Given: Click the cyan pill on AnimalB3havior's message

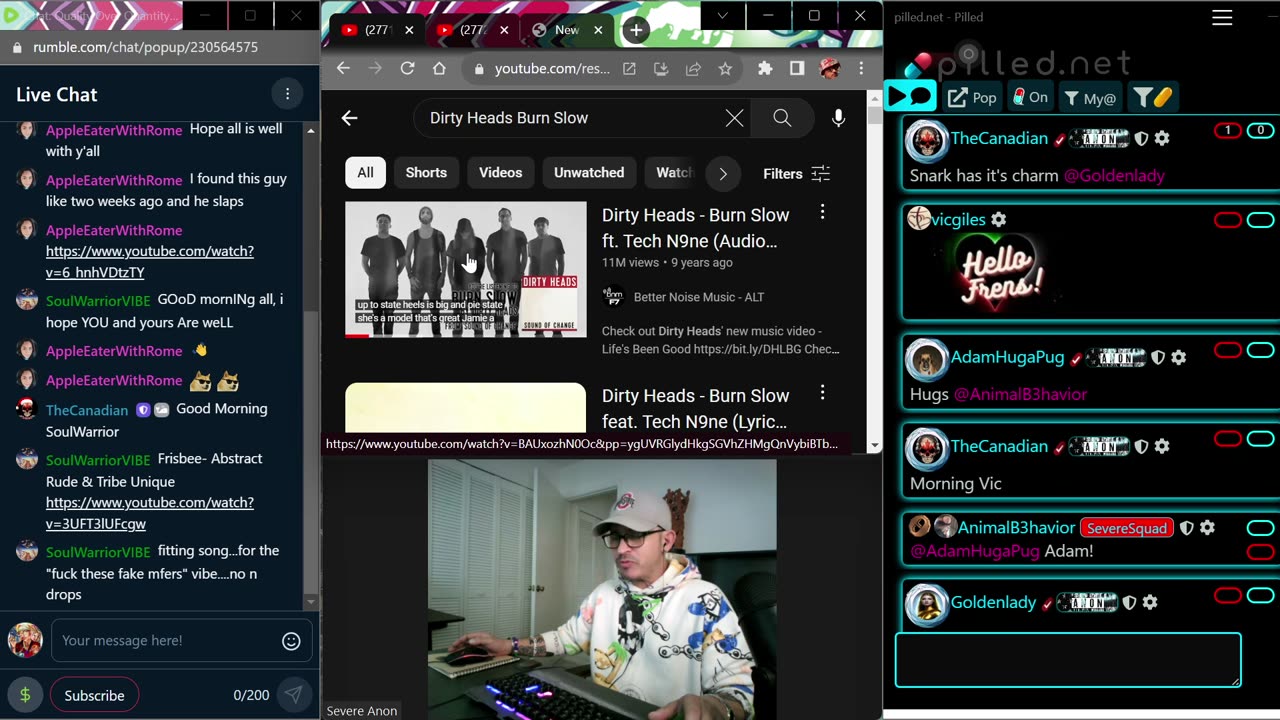Looking at the screenshot, I should pos(1260,527).
